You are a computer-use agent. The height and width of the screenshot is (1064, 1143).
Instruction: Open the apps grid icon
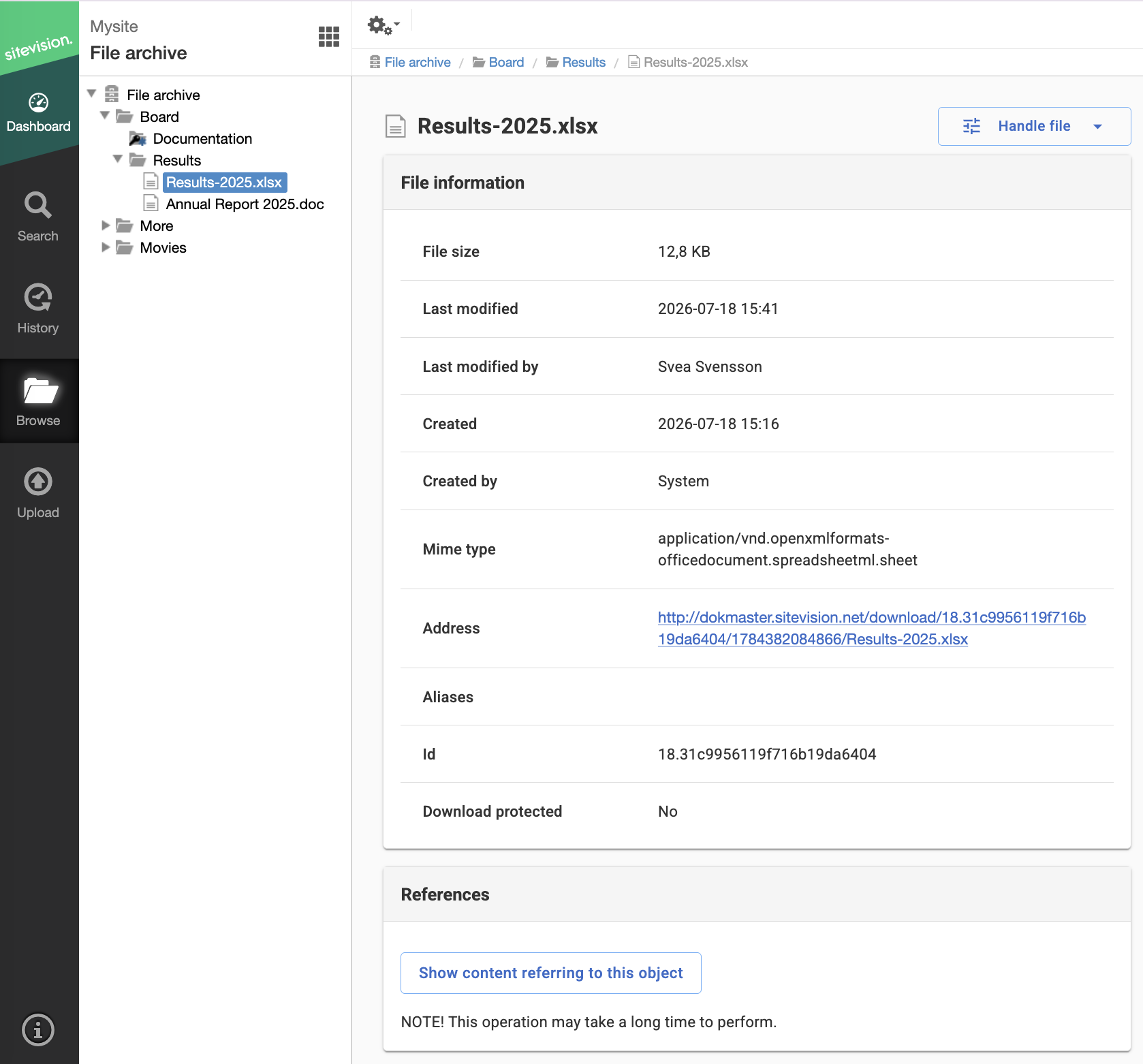click(x=329, y=37)
